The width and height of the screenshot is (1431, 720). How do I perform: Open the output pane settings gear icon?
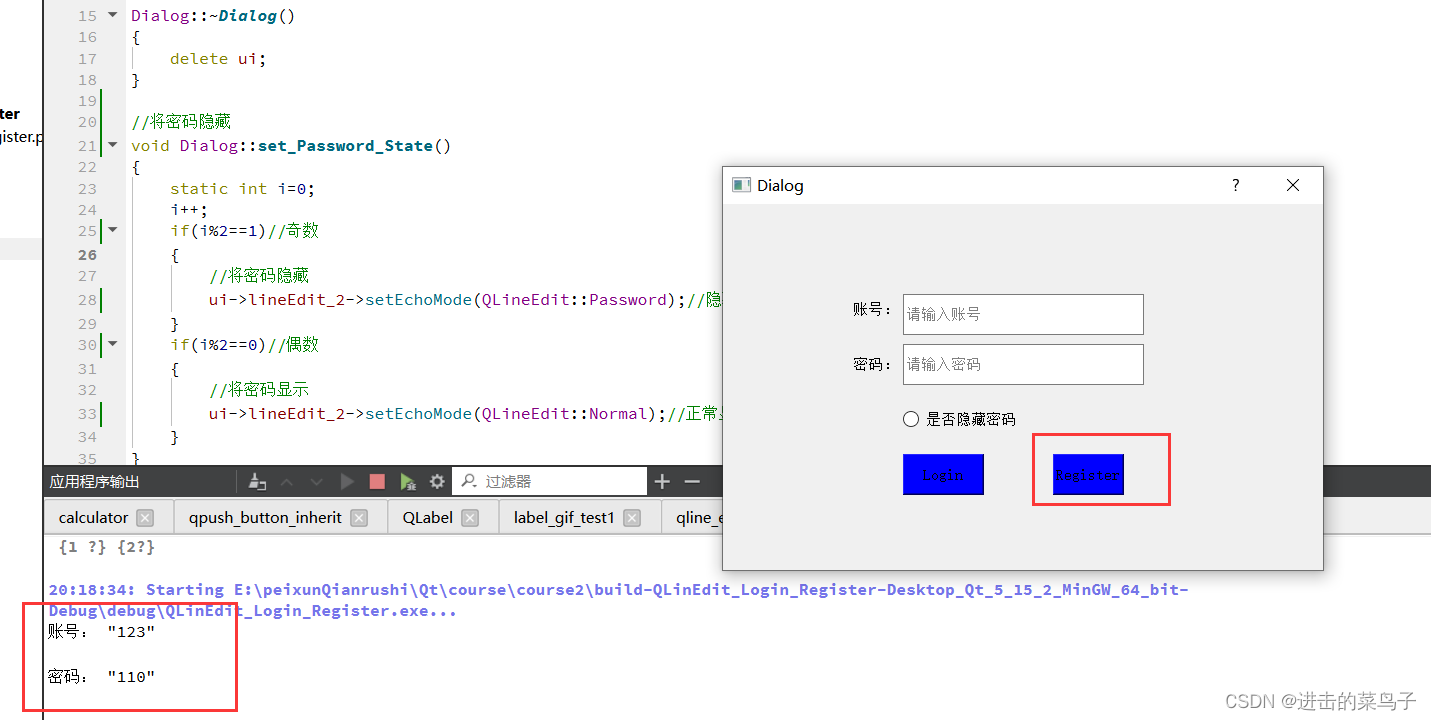pyautogui.click(x=437, y=481)
